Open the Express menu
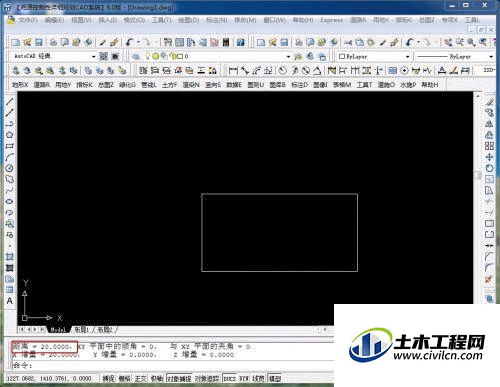Image resolution: width=500 pixels, height=387 pixels. point(332,20)
